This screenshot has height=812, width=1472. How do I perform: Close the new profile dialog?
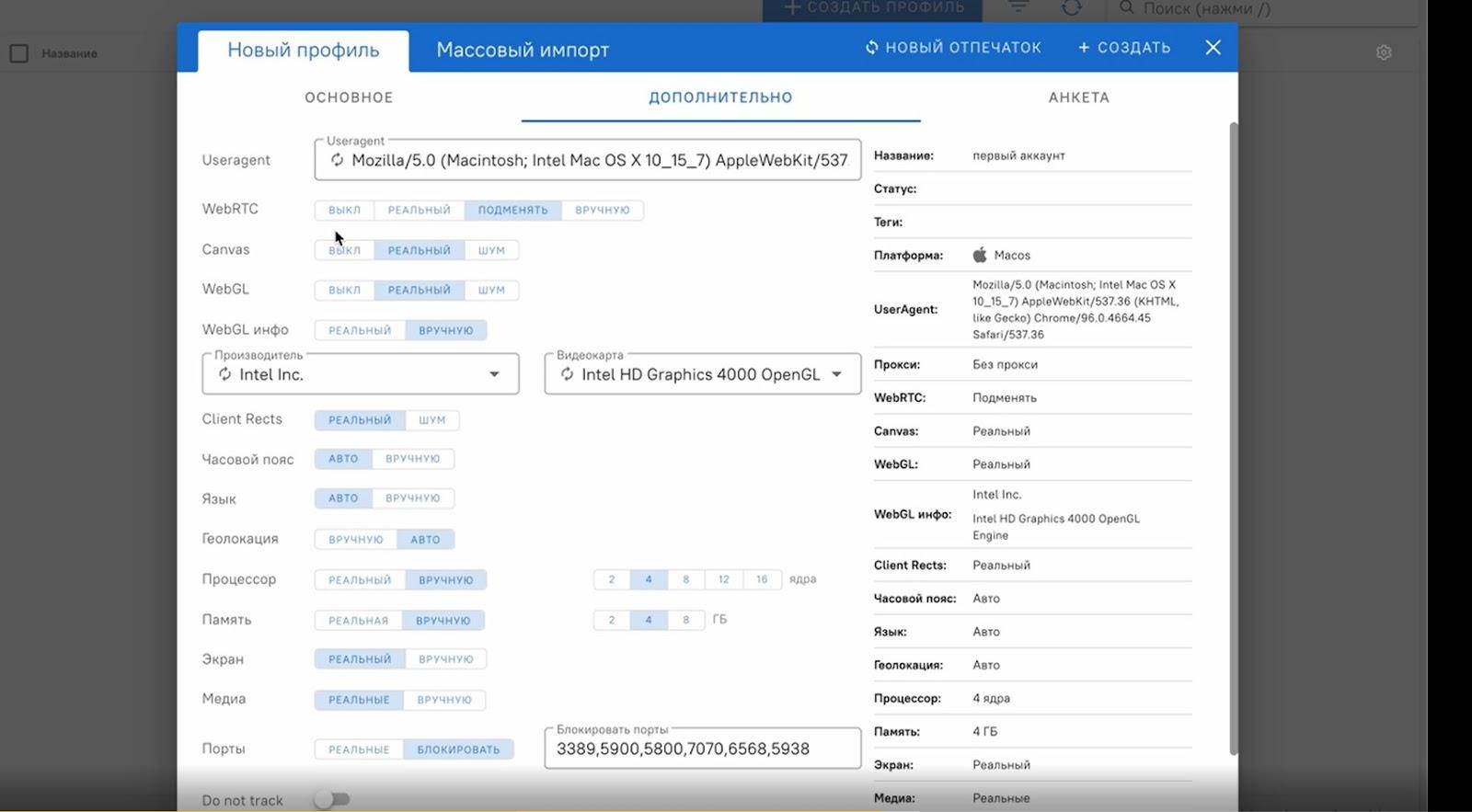[x=1213, y=47]
